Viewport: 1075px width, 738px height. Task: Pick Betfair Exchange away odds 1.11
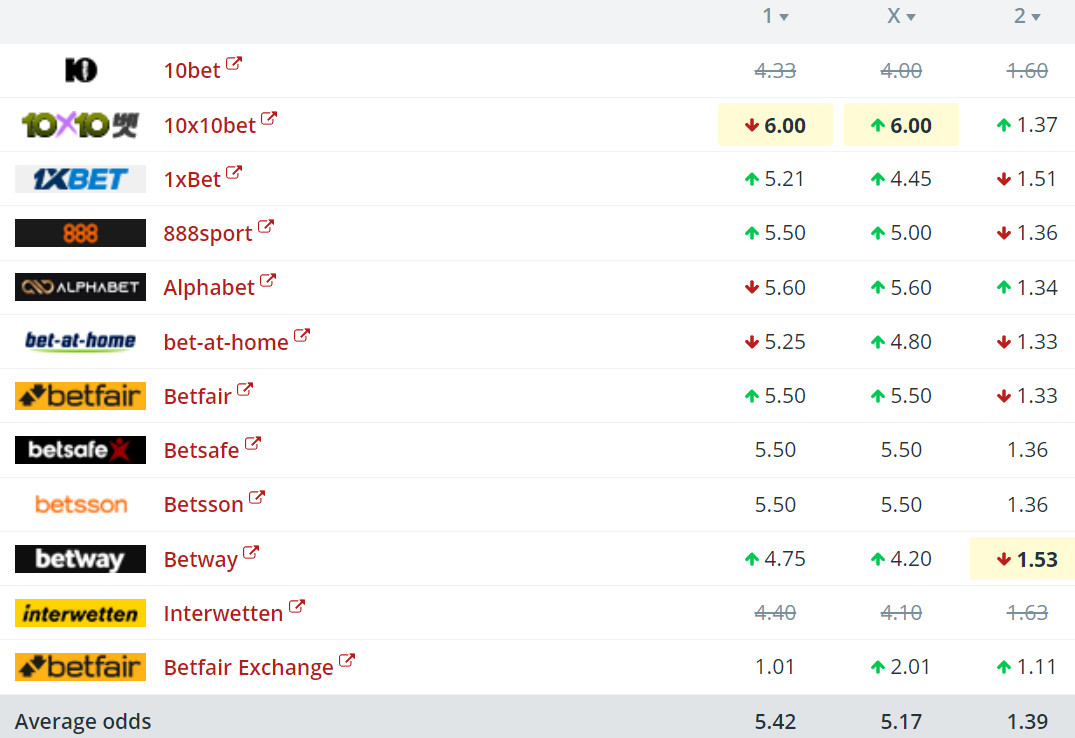(1027, 667)
